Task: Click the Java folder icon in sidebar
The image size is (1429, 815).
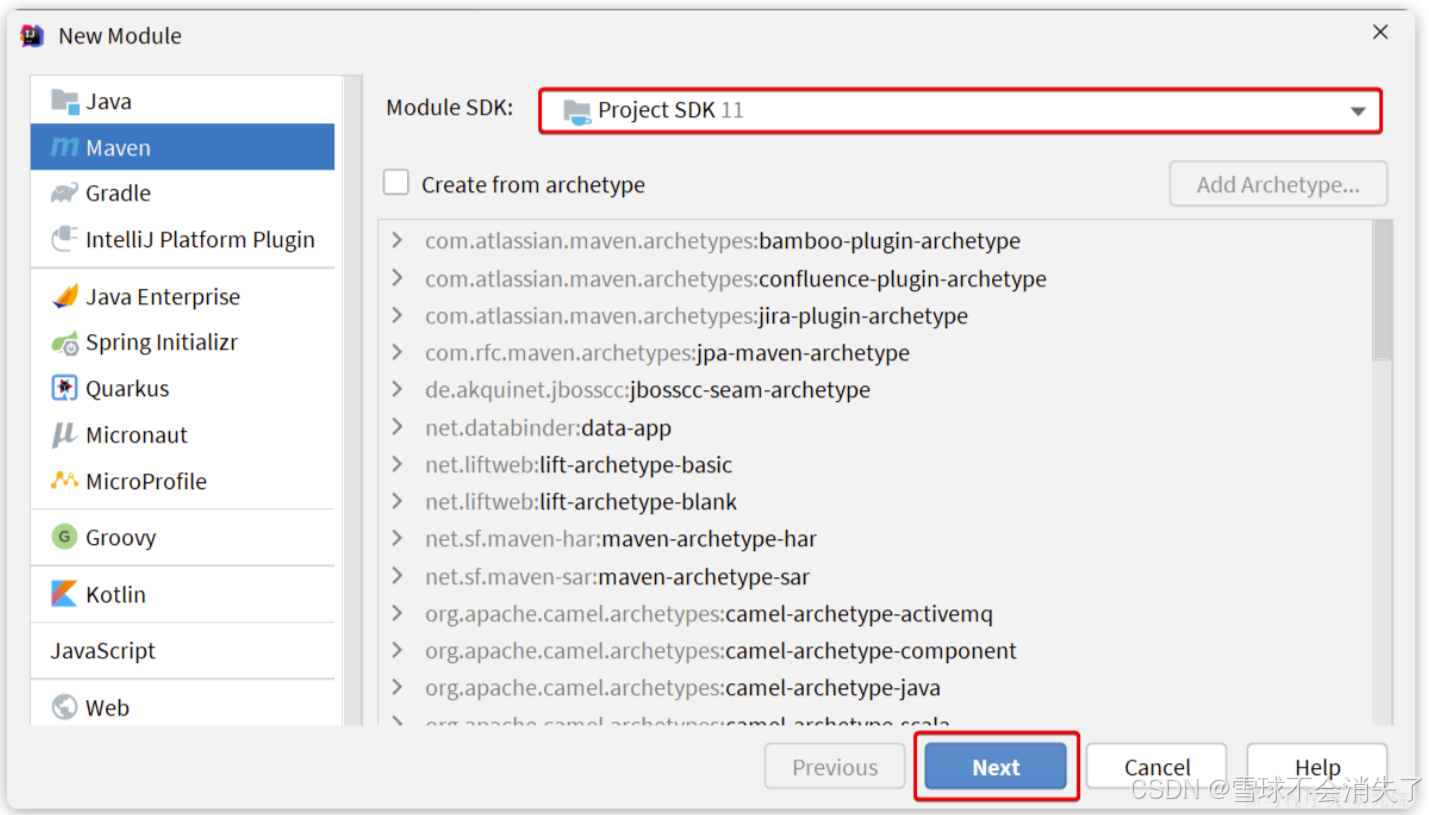Action: (x=64, y=101)
